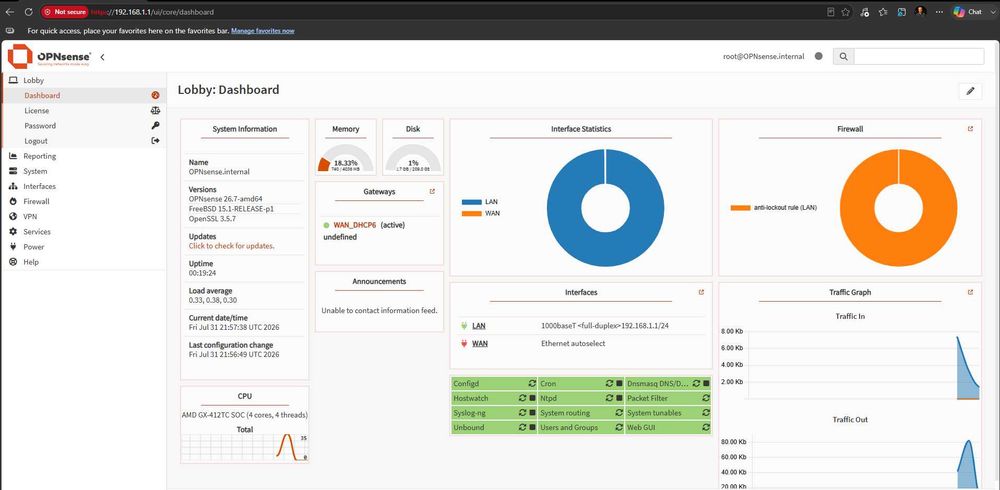
Task: Open the Firewall widget external link icon
Action: point(970,129)
